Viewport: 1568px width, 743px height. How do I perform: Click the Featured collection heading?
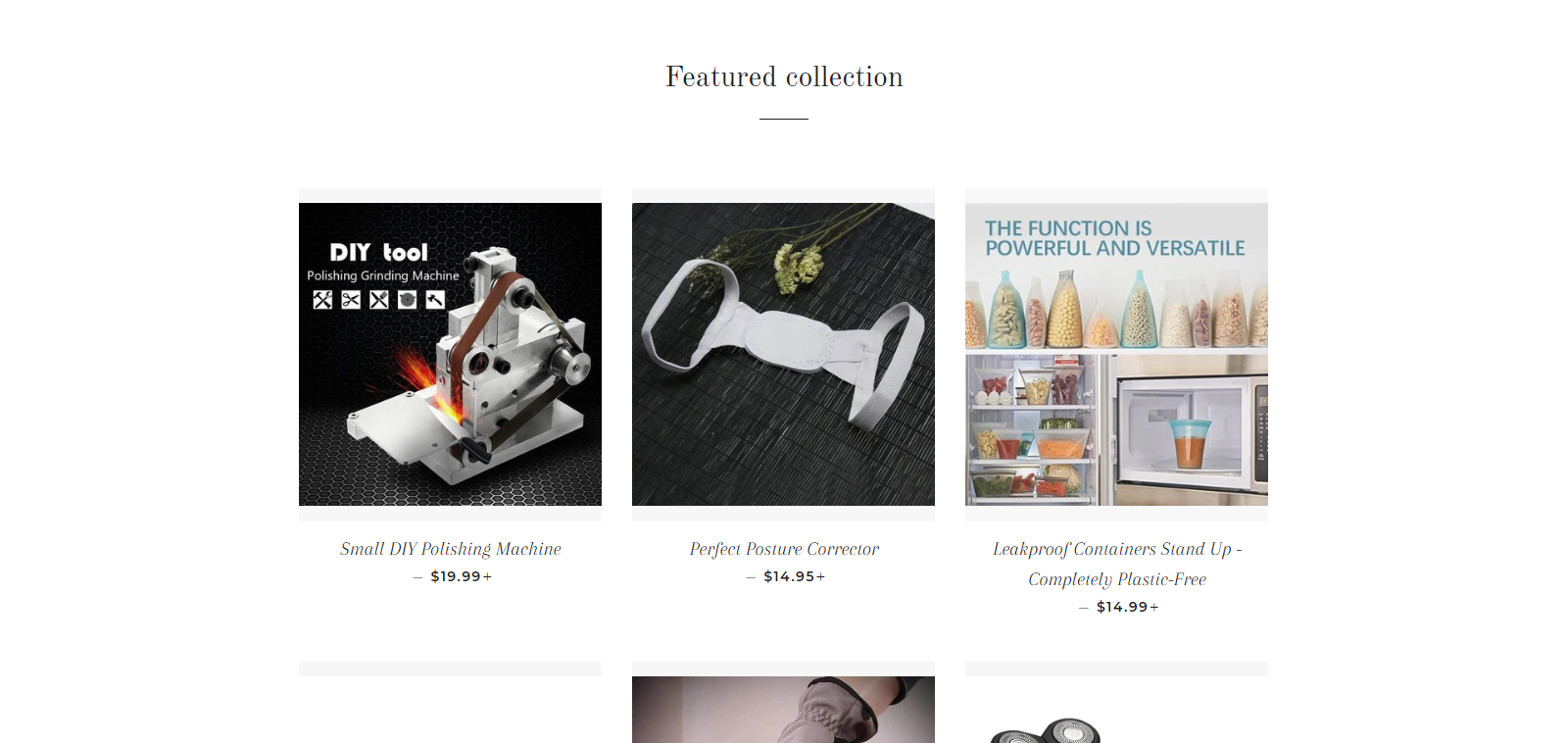tap(784, 76)
